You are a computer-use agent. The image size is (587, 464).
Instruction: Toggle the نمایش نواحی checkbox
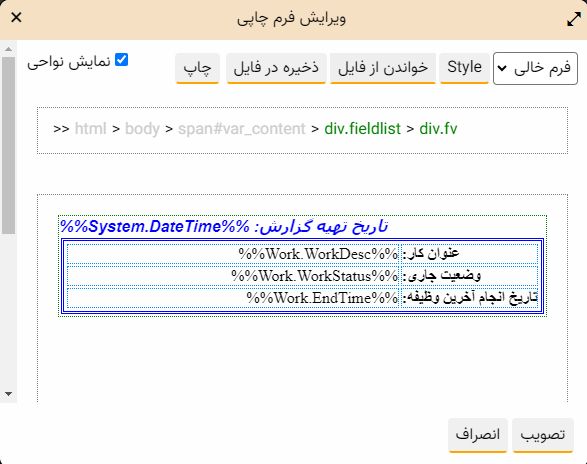(x=121, y=60)
